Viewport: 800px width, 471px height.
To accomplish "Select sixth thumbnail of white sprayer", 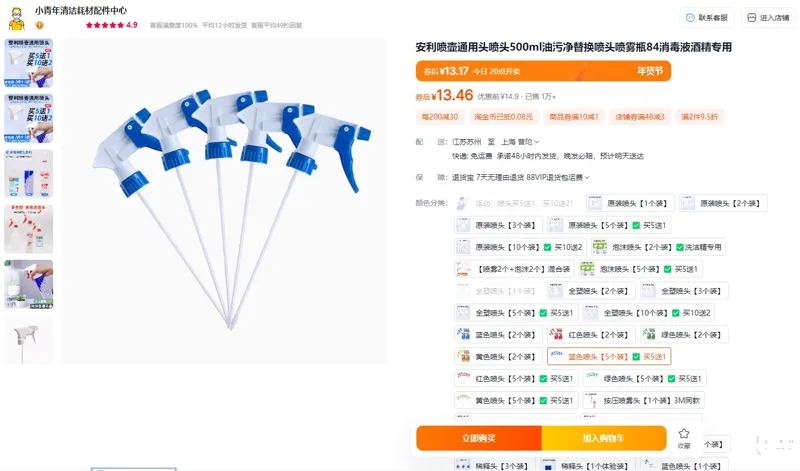I will 29,340.
